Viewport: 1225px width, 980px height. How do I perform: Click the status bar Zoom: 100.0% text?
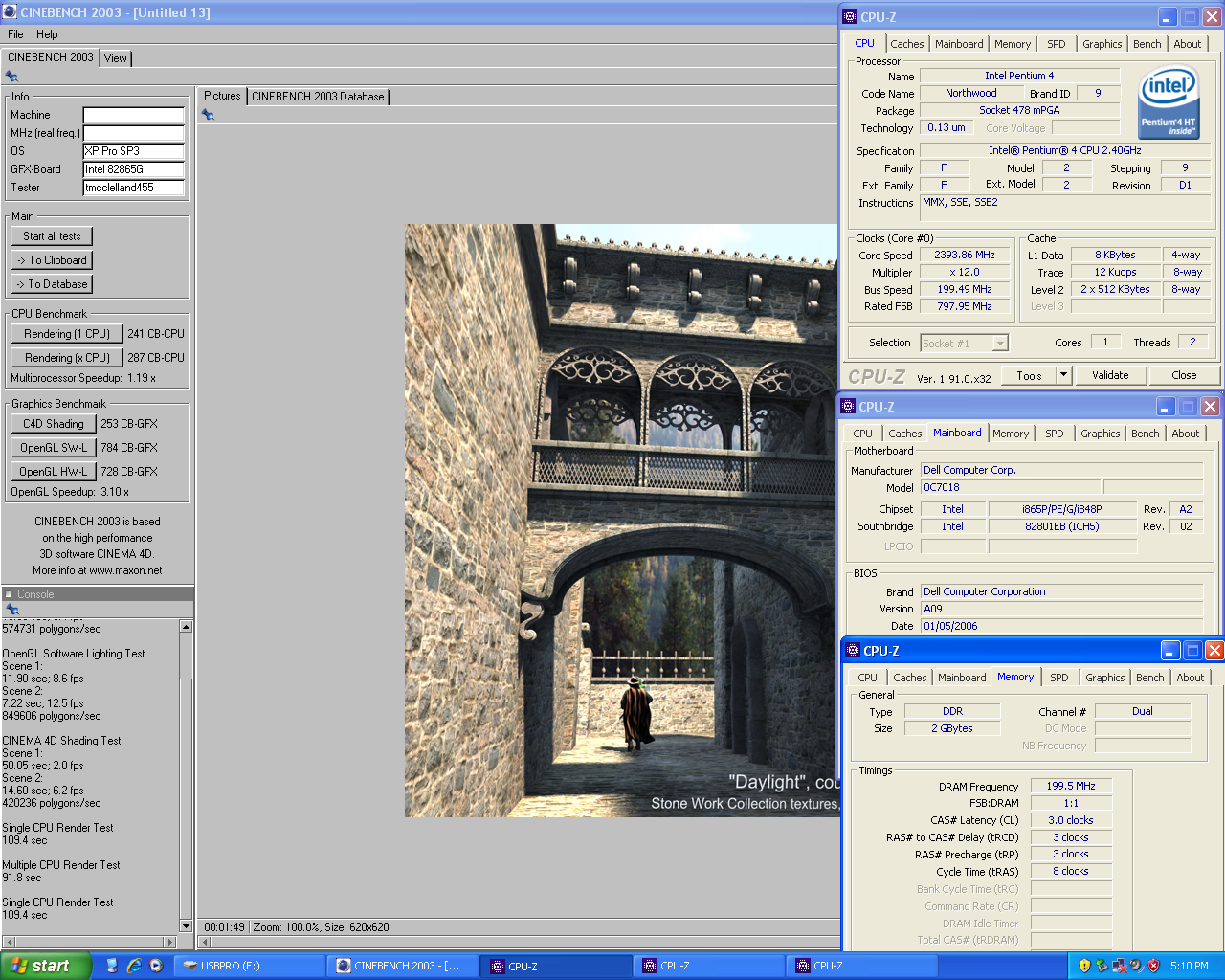point(284,927)
